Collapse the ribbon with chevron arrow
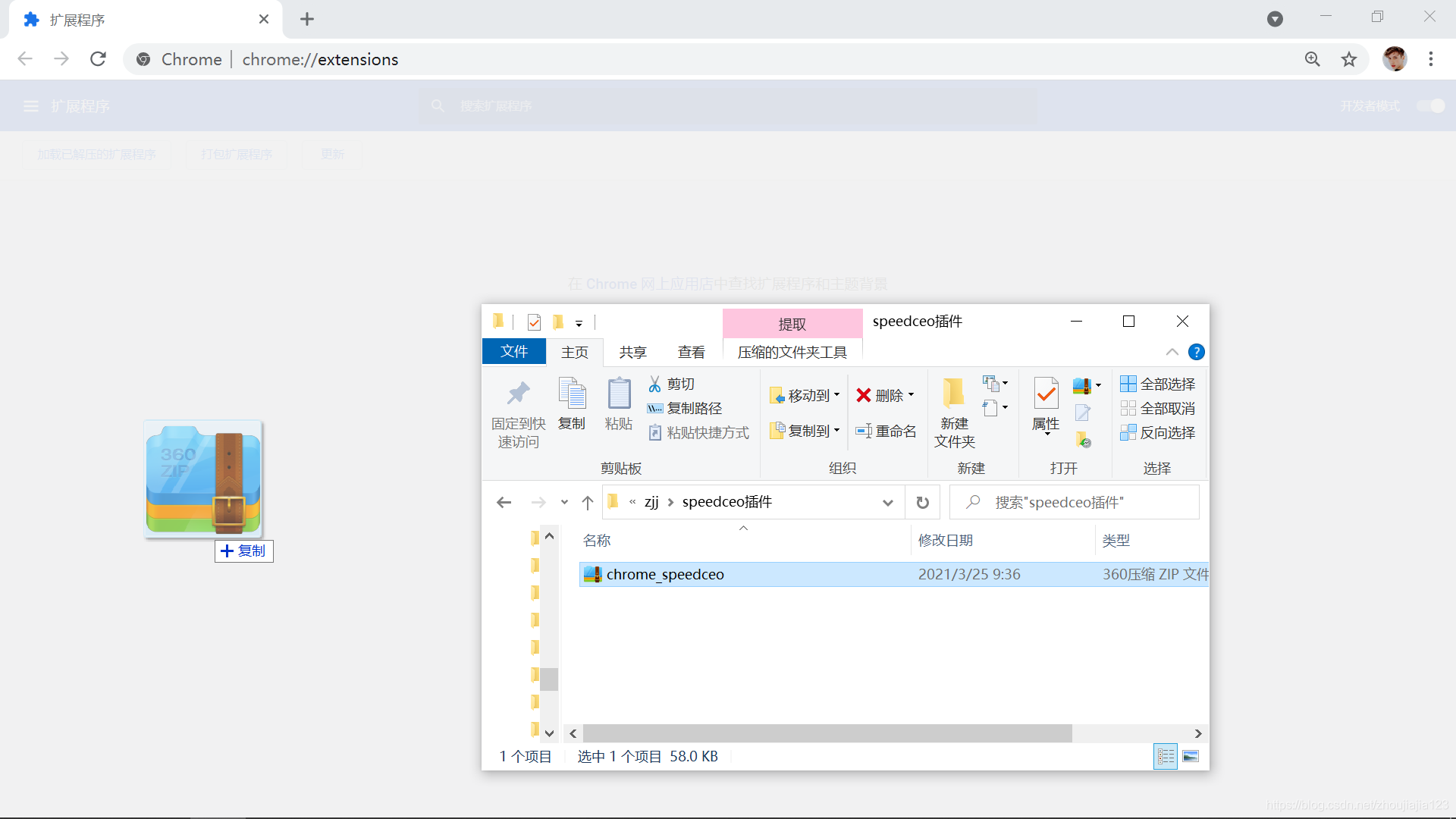Viewport: 1456px width, 819px height. pos(1172,352)
